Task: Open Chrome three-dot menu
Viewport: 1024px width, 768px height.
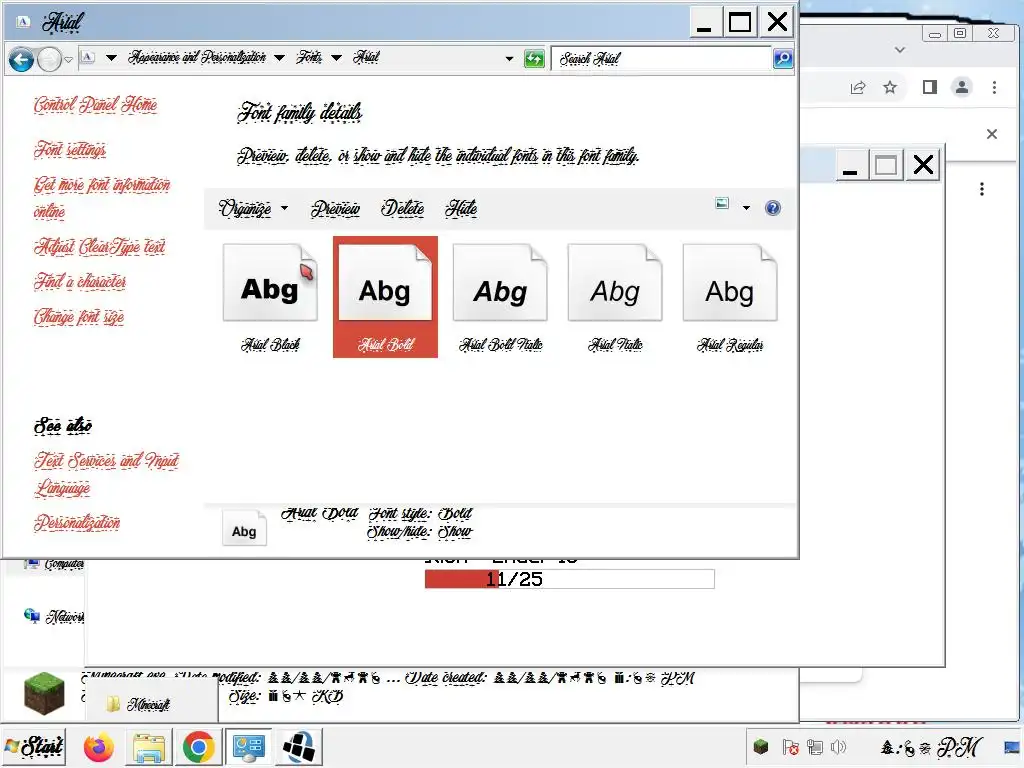Action: tap(994, 88)
